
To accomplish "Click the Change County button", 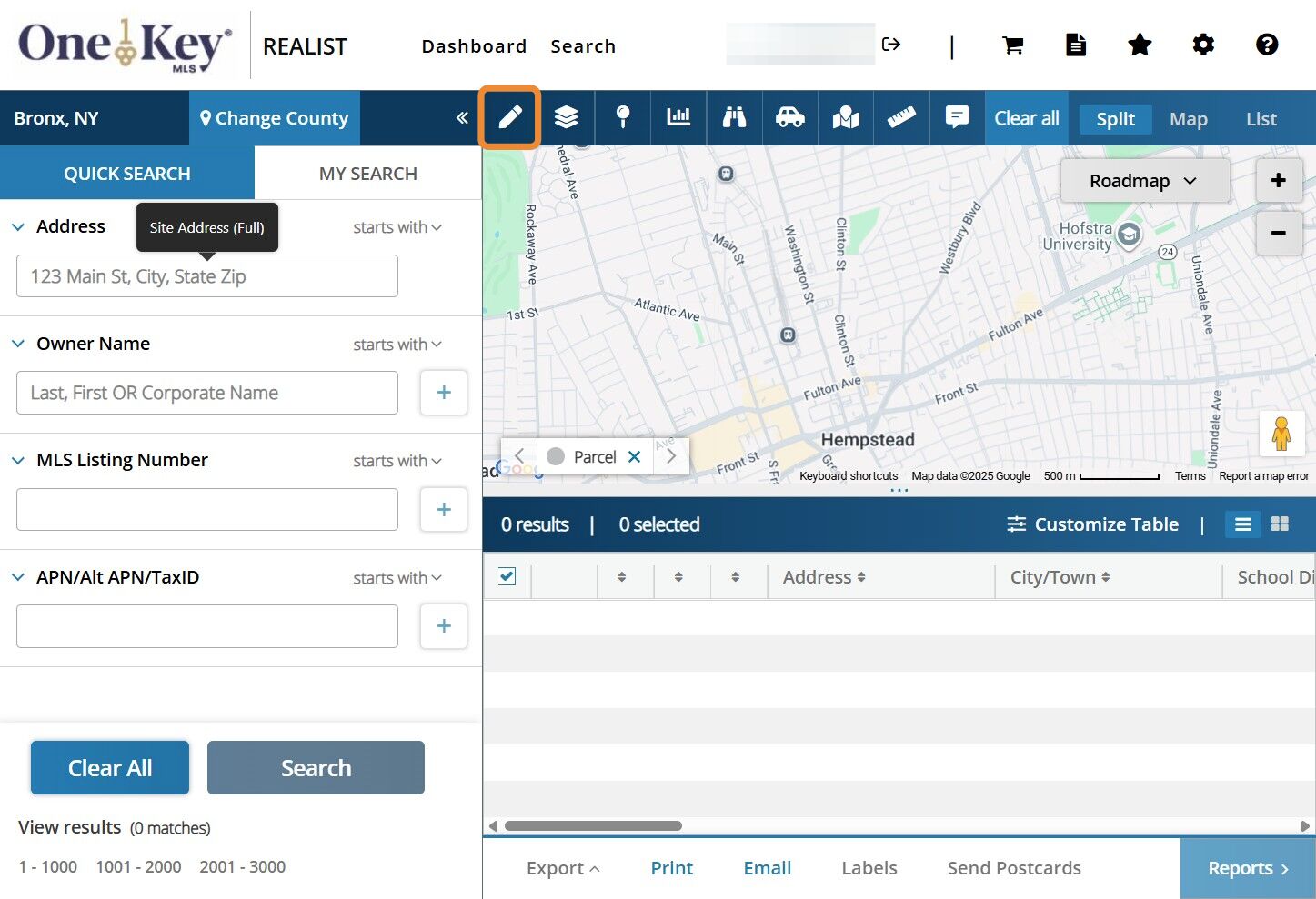I will coord(275,118).
